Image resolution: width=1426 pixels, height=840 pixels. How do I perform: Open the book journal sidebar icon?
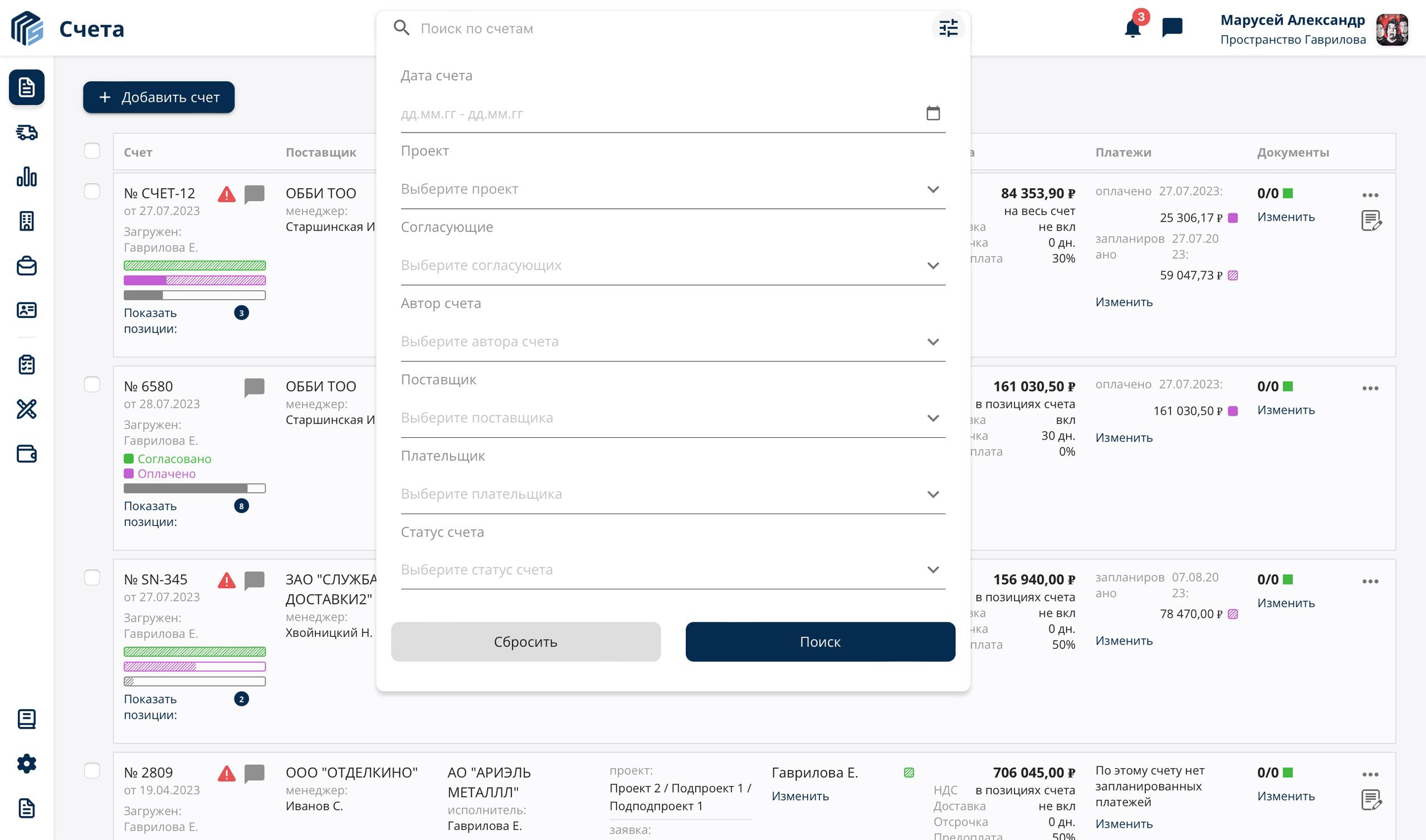point(27,719)
